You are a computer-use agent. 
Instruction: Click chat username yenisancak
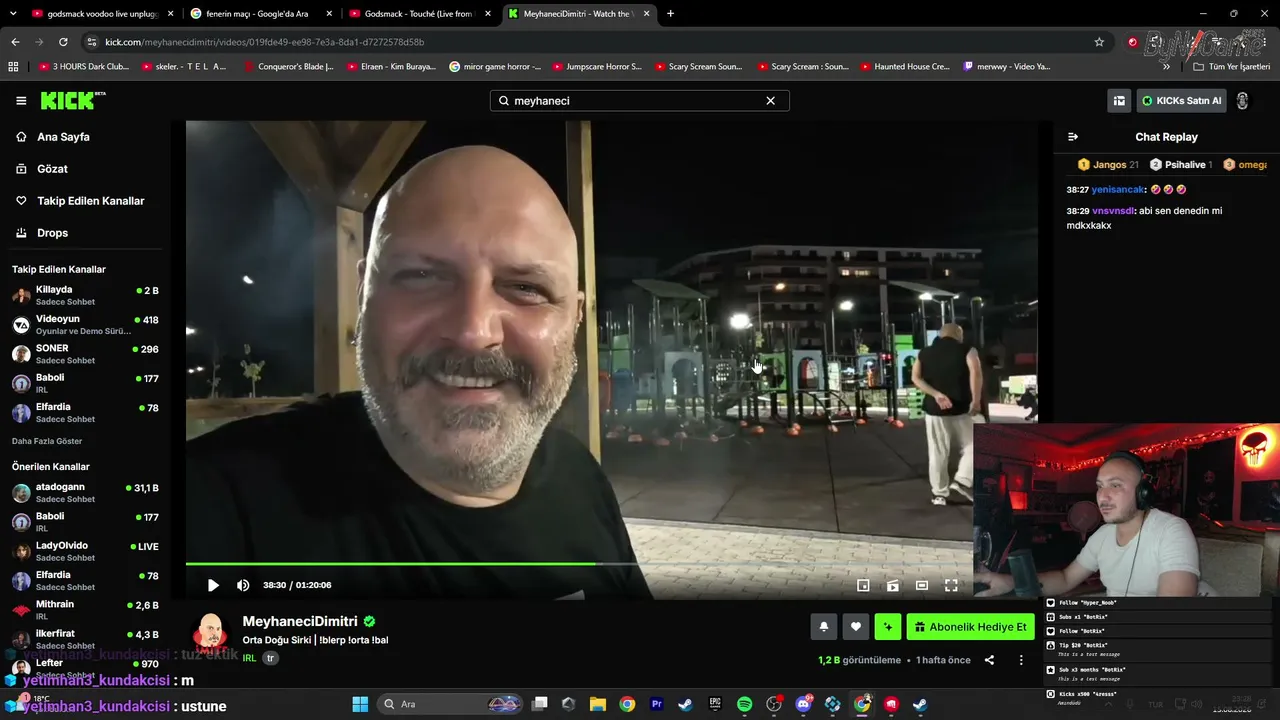click(x=1118, y=189)
